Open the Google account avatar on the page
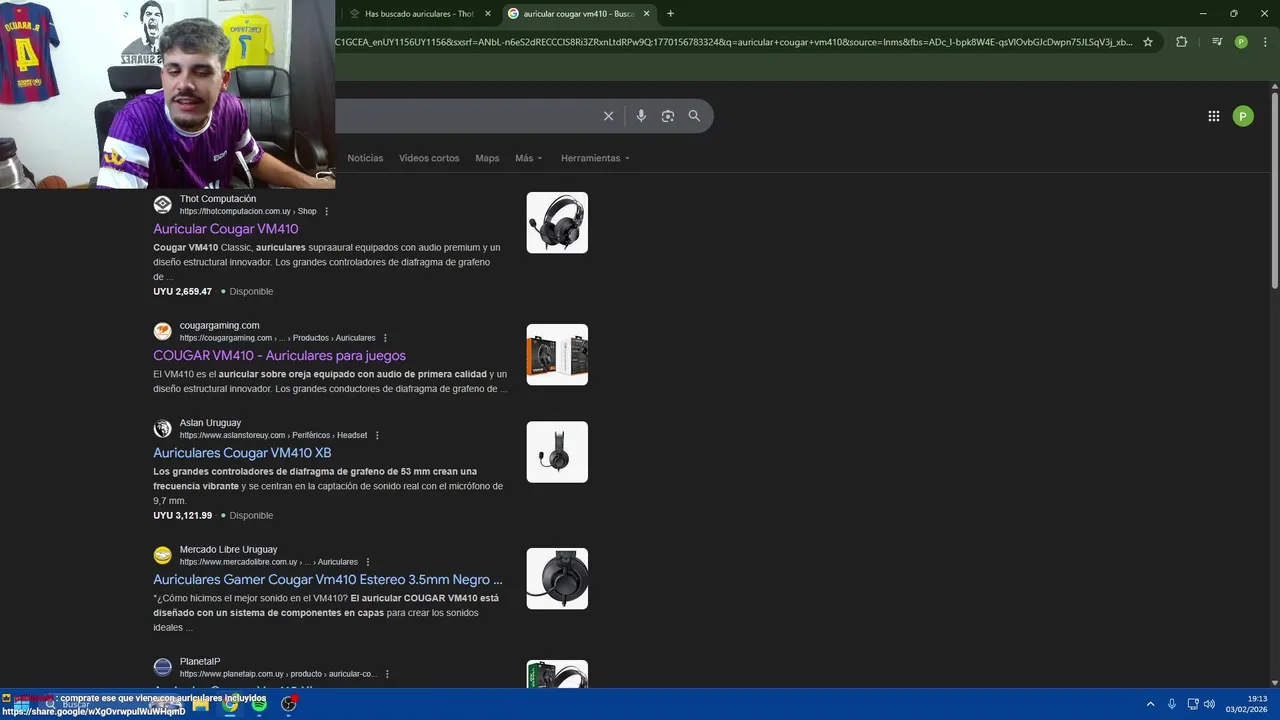The image size is (1280, 720). [1243, 116]
